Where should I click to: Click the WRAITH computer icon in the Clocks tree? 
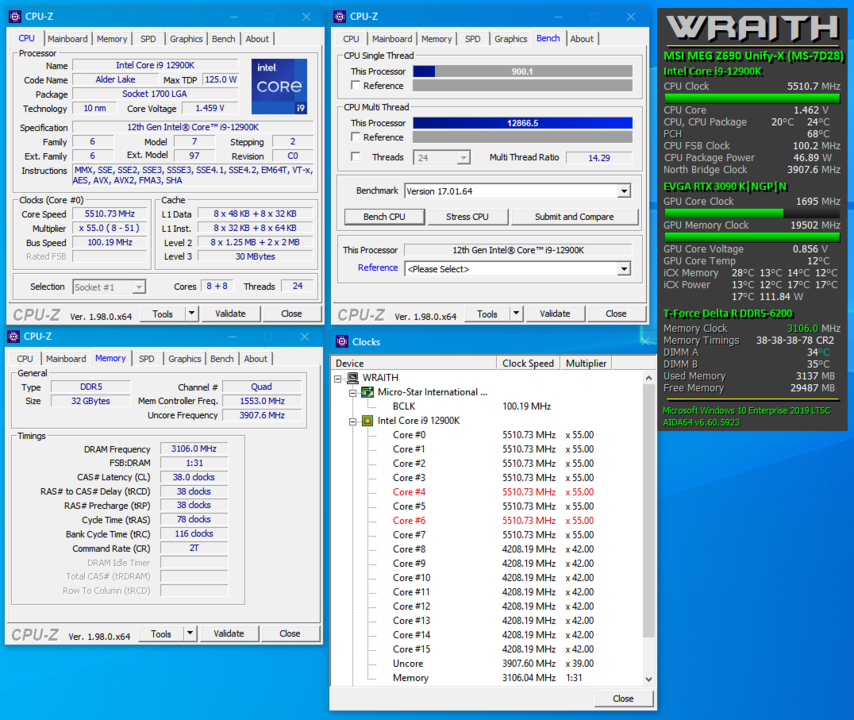point(353,377)
